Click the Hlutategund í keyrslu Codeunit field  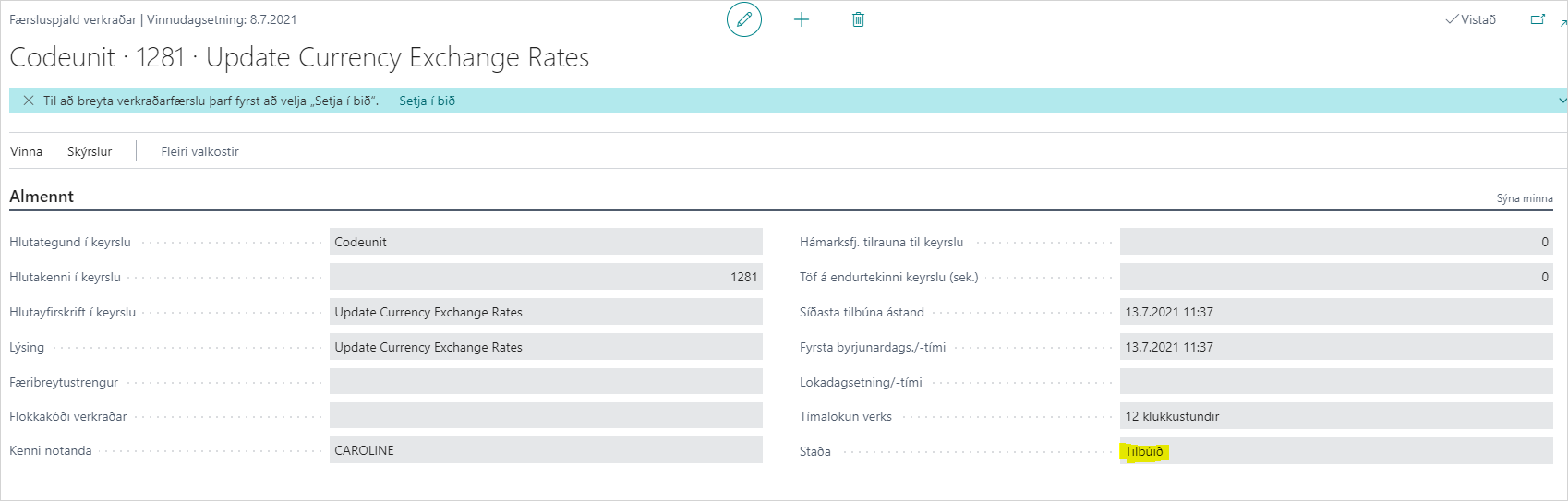click(545, 242)
